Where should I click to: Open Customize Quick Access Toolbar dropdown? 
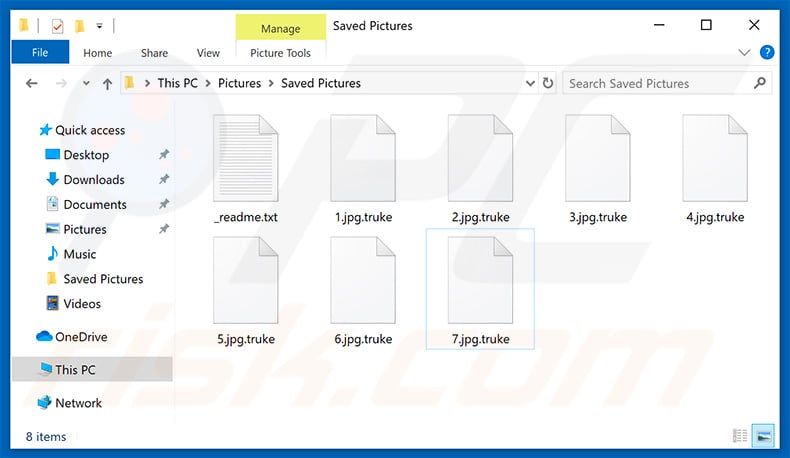(x=100, y=26)
